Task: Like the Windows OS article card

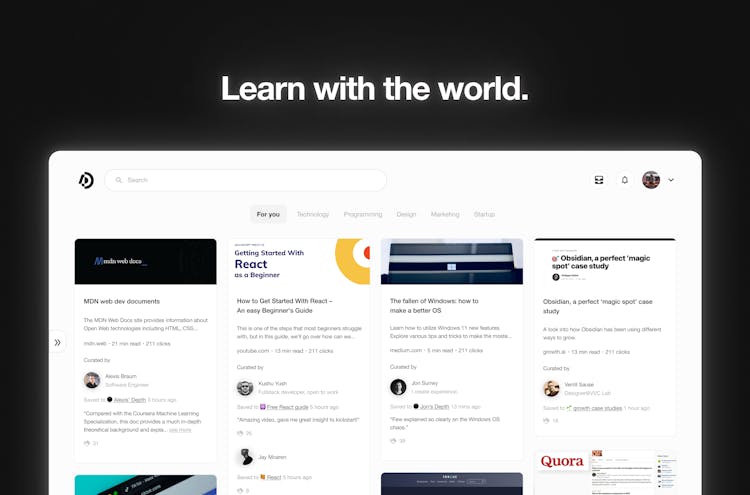Action: click(393, 440)
